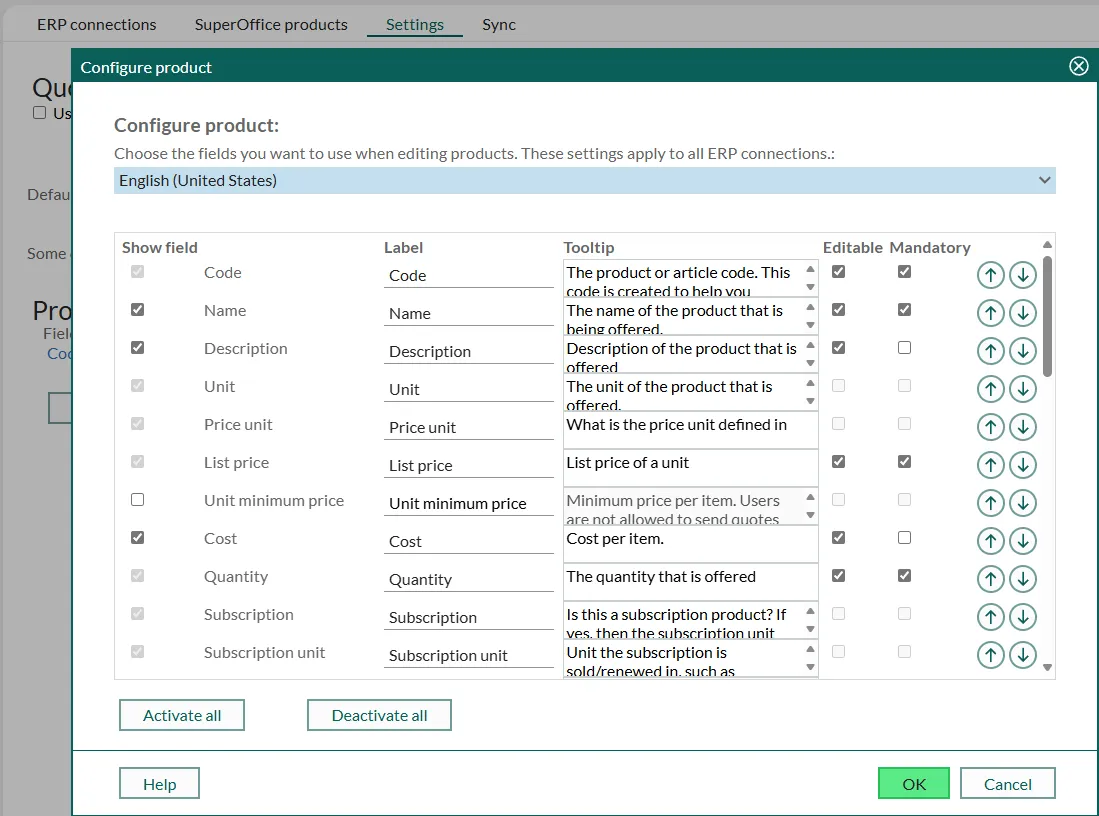Click the Description label input field
Viewport: 1099px width, 816px height.
coord(468,352)
